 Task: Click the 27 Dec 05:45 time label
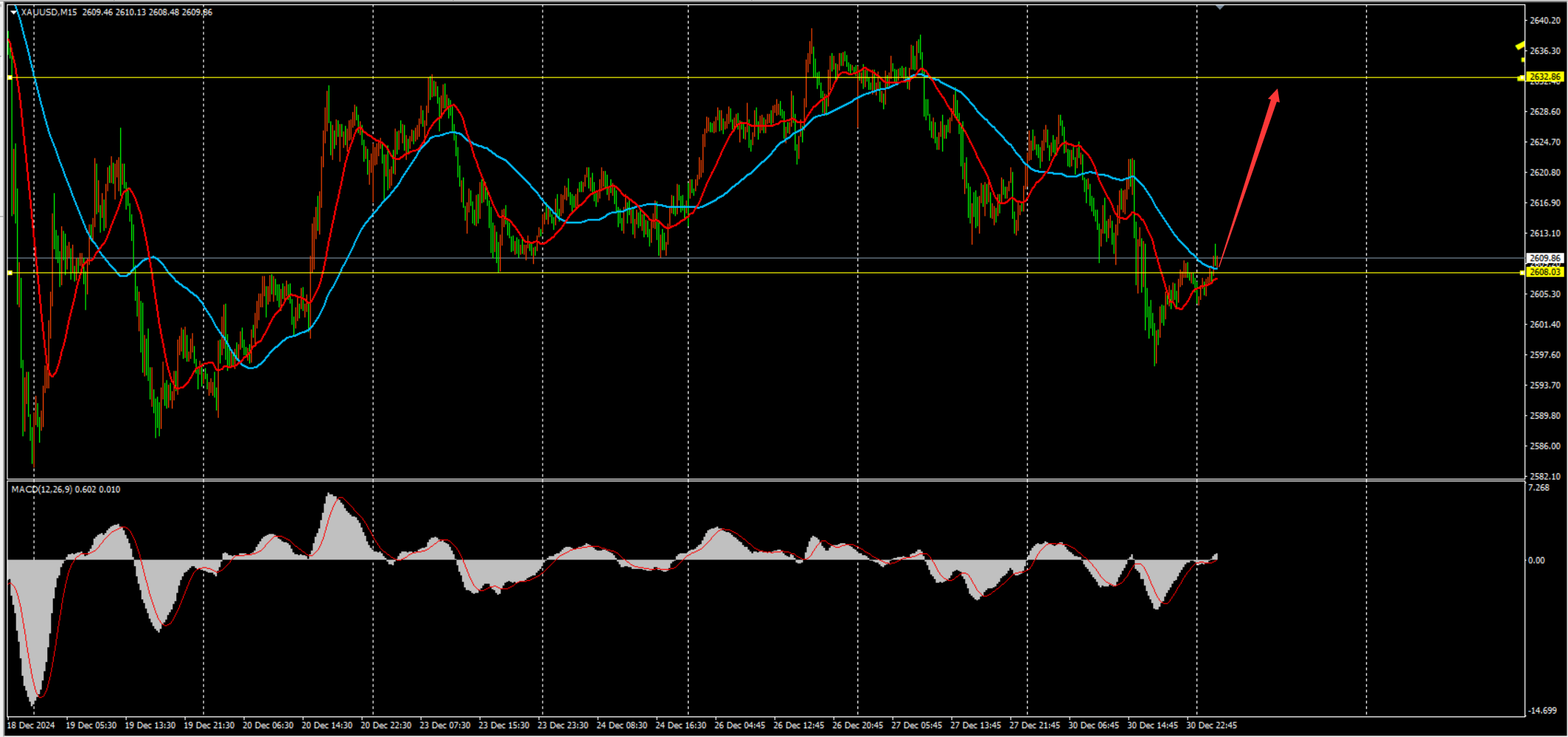coord(917,725)
